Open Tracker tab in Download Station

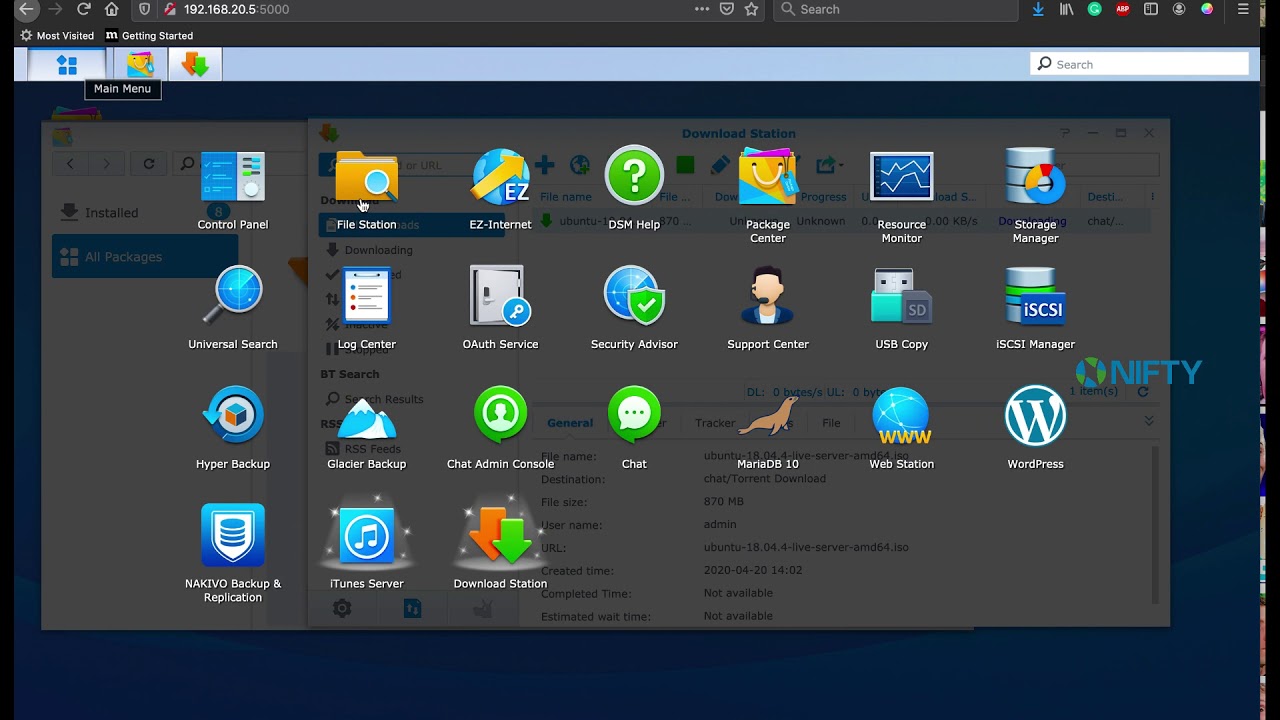715,423
